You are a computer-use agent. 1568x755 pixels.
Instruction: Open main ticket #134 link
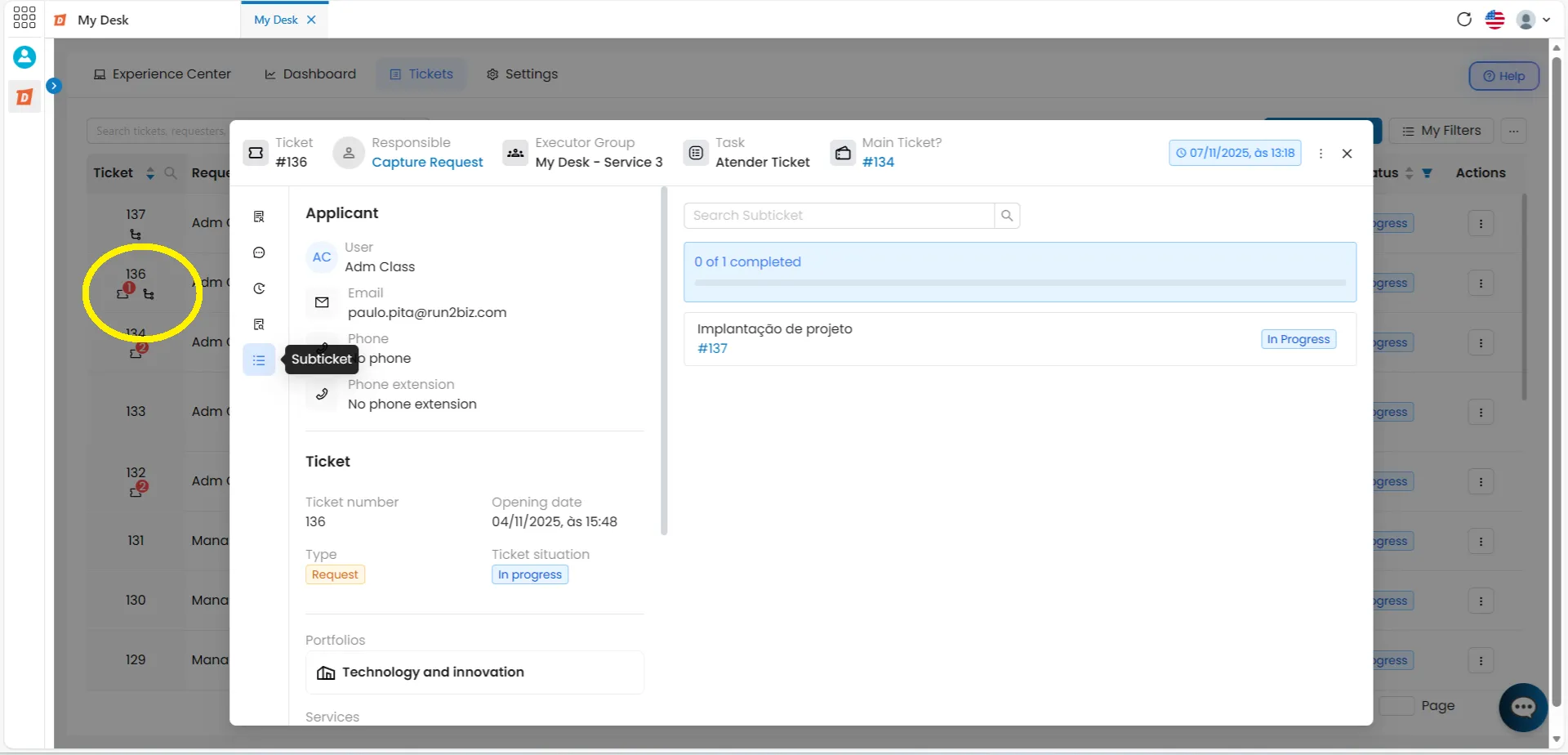878,162
